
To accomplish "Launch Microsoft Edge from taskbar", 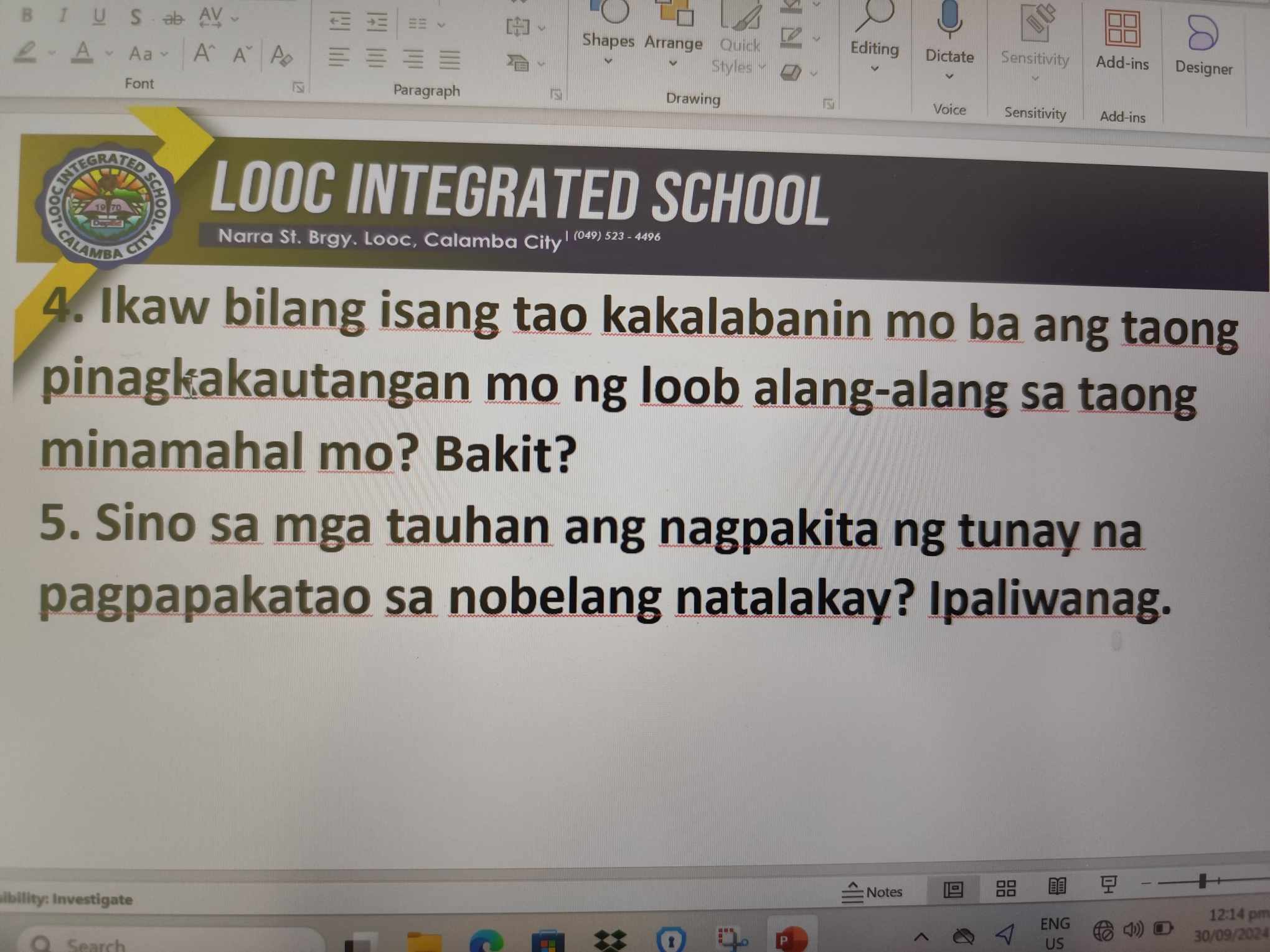I will coord(486,940).
